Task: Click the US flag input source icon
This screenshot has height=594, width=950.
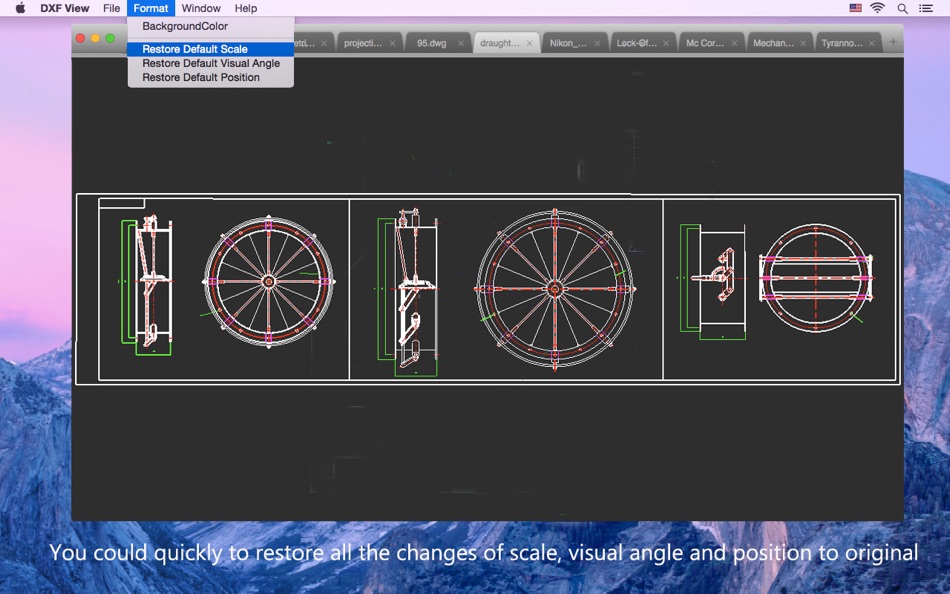Action: coord(855,8)
